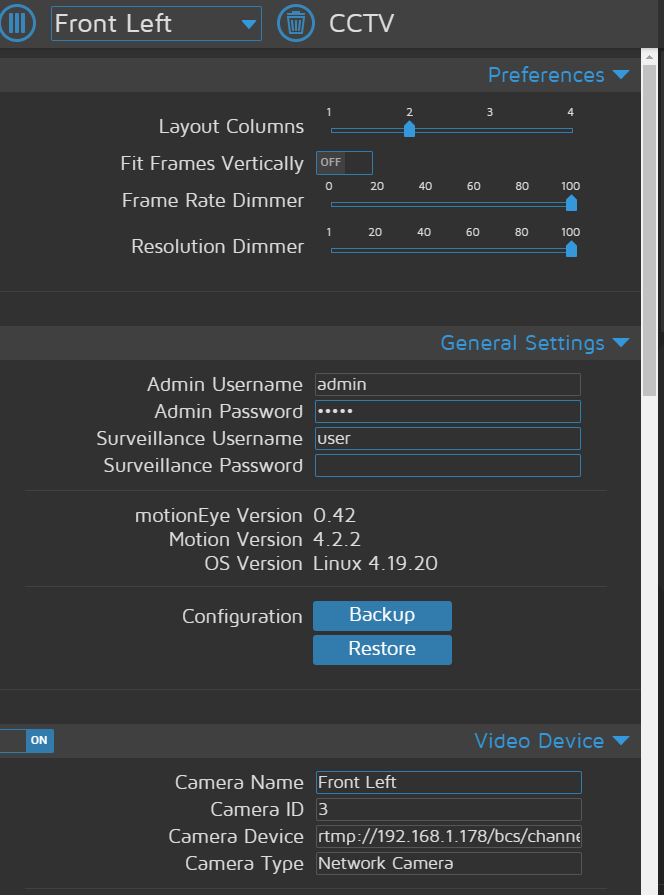Click the Surveillance Username field
Screen dimensions: 664x895
pos(447,438)
